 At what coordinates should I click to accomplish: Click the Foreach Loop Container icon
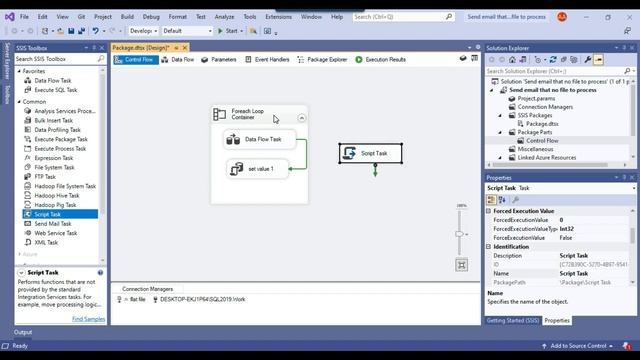point(220,114)
